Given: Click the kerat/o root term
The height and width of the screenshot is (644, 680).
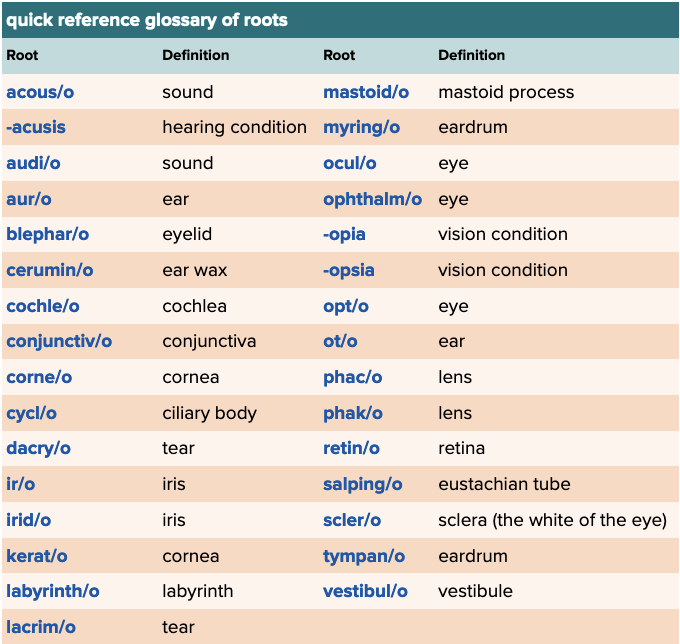Looking at the screenshot, I should (x=37, y=556).
